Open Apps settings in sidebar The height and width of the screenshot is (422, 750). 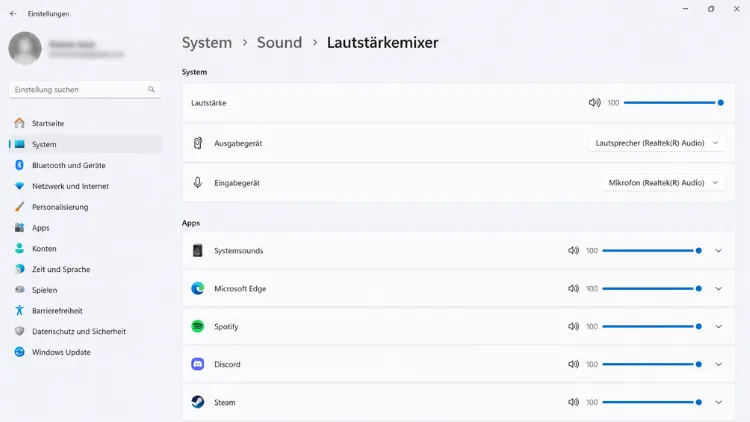(85, 228)
